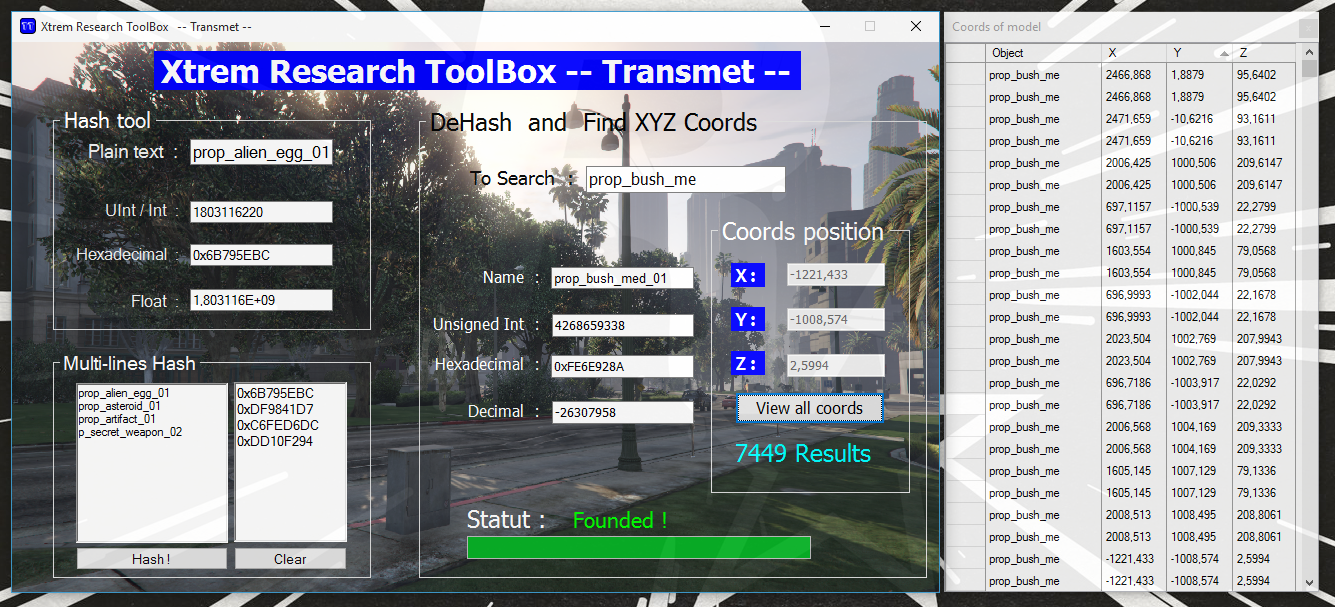Click the blue X: coordinate label
This screenshot has height=607, width=1335.
(747, 276)
